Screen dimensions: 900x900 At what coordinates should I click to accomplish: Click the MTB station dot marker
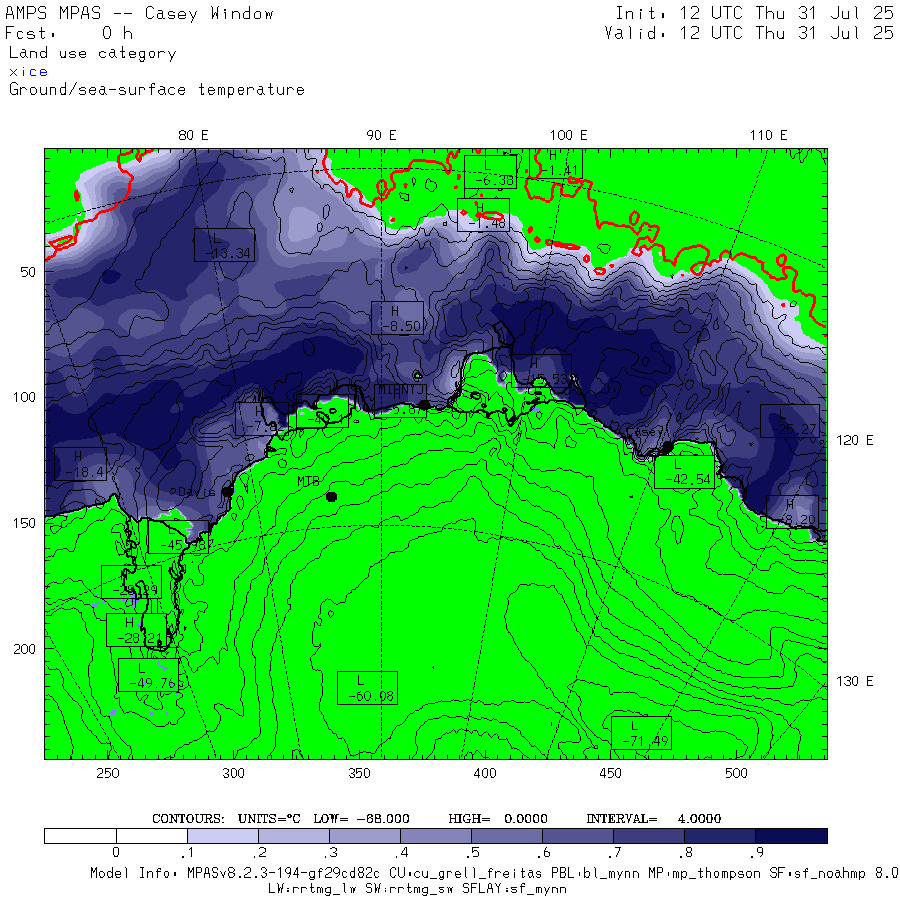pyautogui.click(x=331, y=496)
